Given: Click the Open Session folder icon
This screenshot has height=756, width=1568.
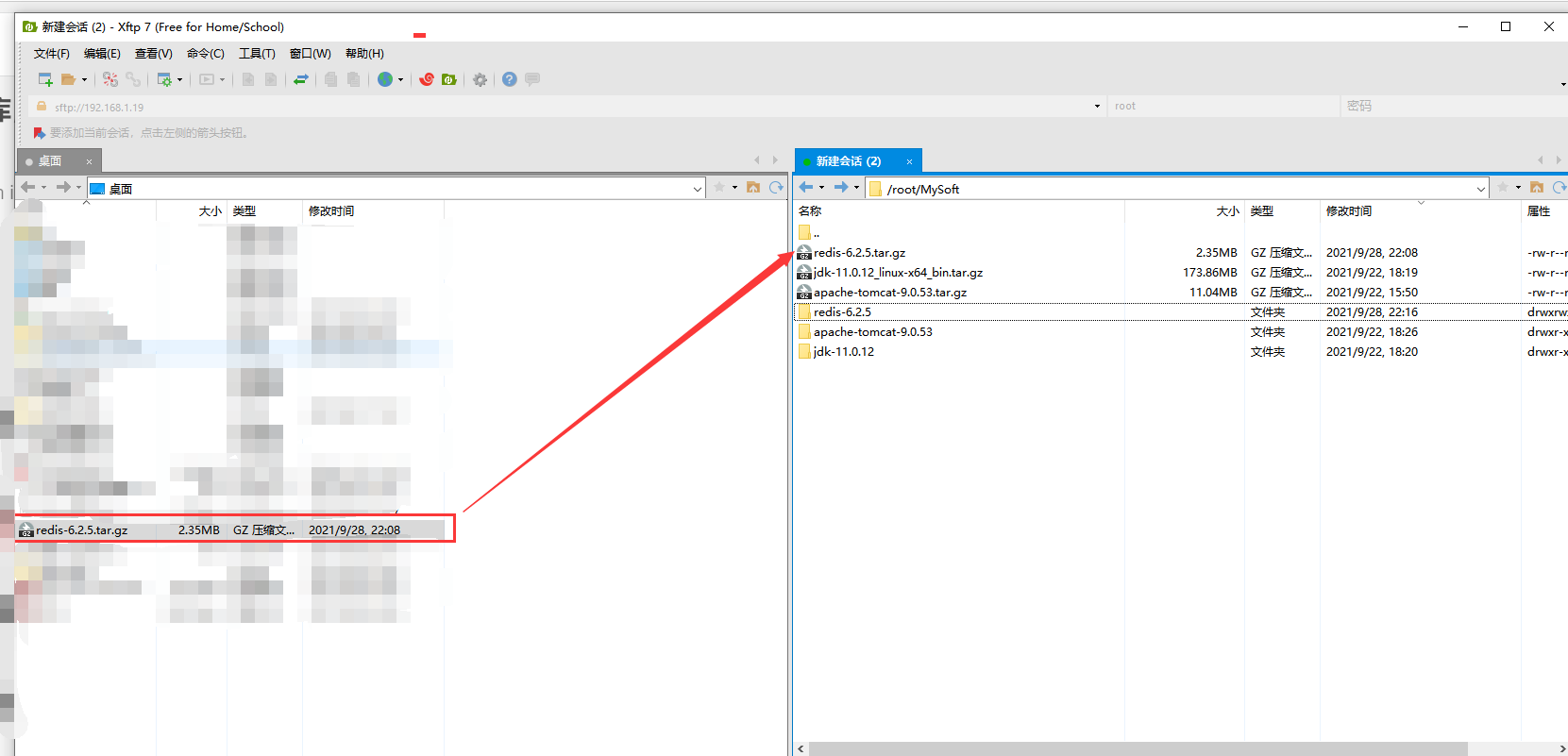Looking at the screenshot, I should [x=68, y=79].
